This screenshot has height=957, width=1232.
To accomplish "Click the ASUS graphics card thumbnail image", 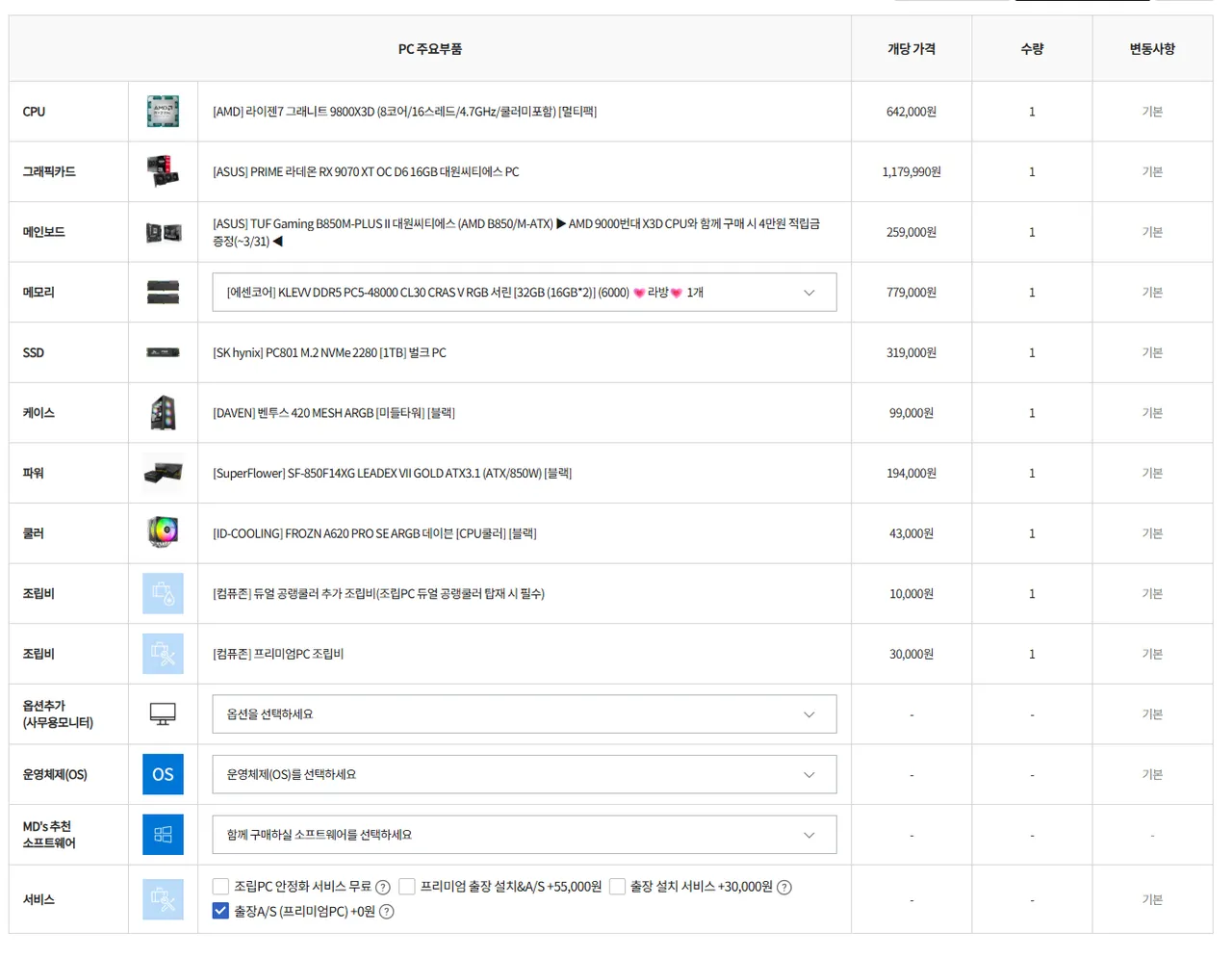I will coord(163,171).
